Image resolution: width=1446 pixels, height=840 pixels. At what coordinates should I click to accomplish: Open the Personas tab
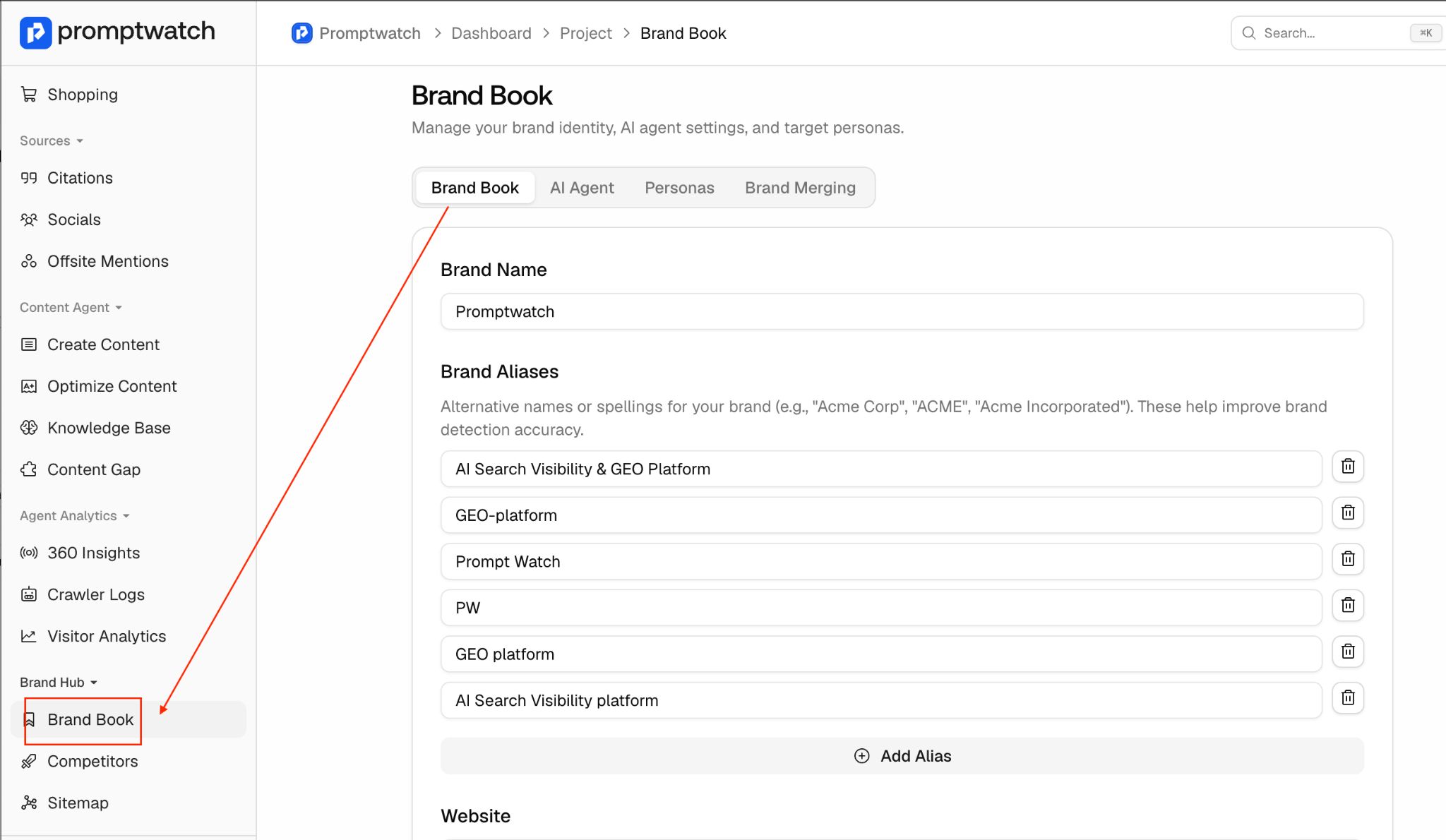(x=679, y=188)
